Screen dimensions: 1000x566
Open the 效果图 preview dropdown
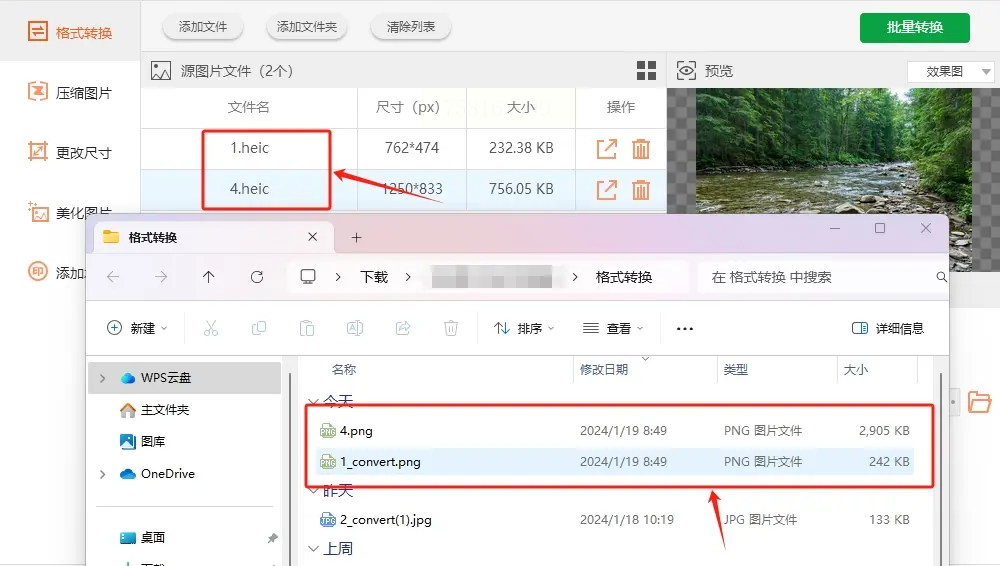pos(950,71)
